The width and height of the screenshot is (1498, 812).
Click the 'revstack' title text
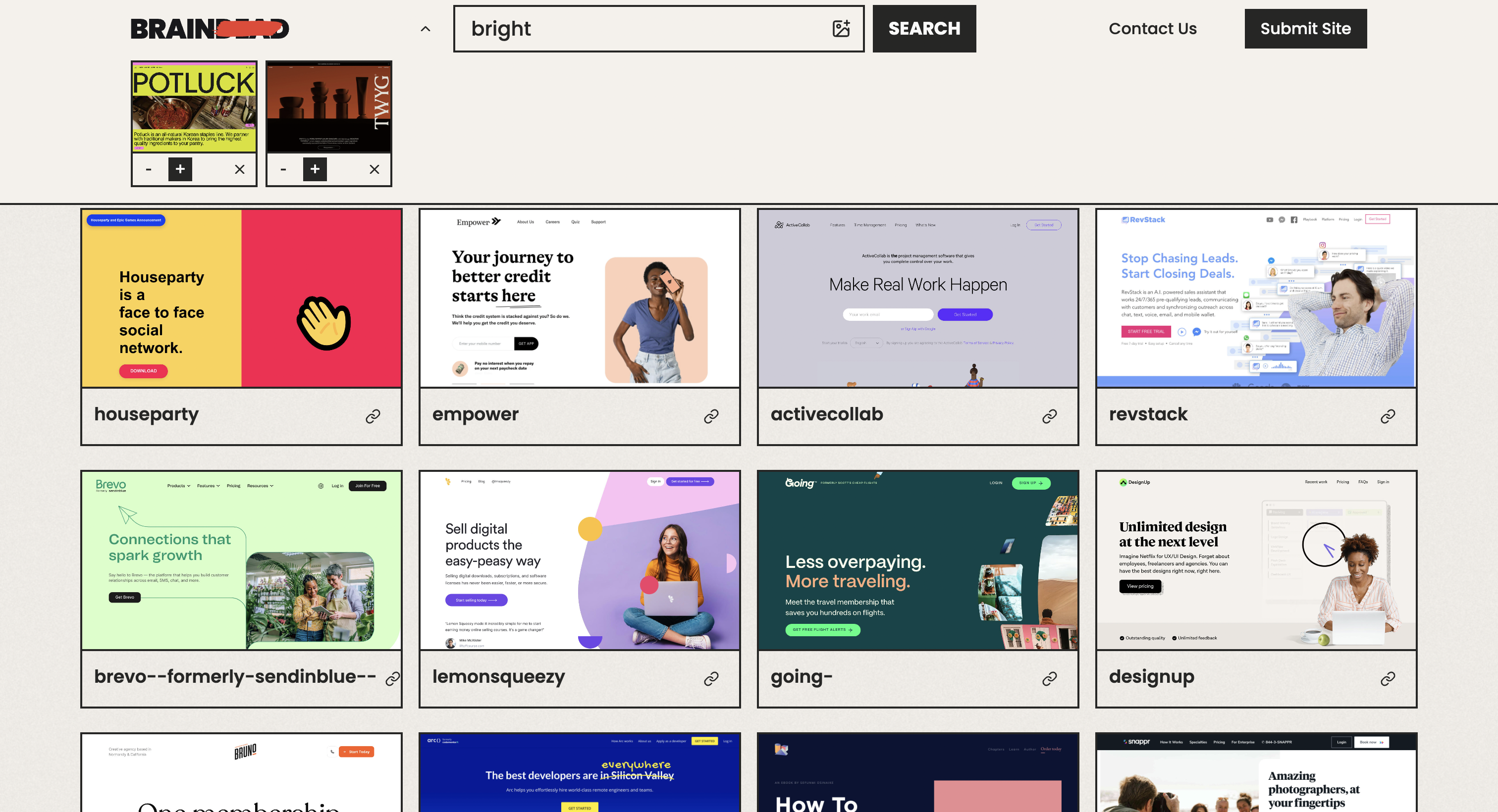click(1148, 414)
